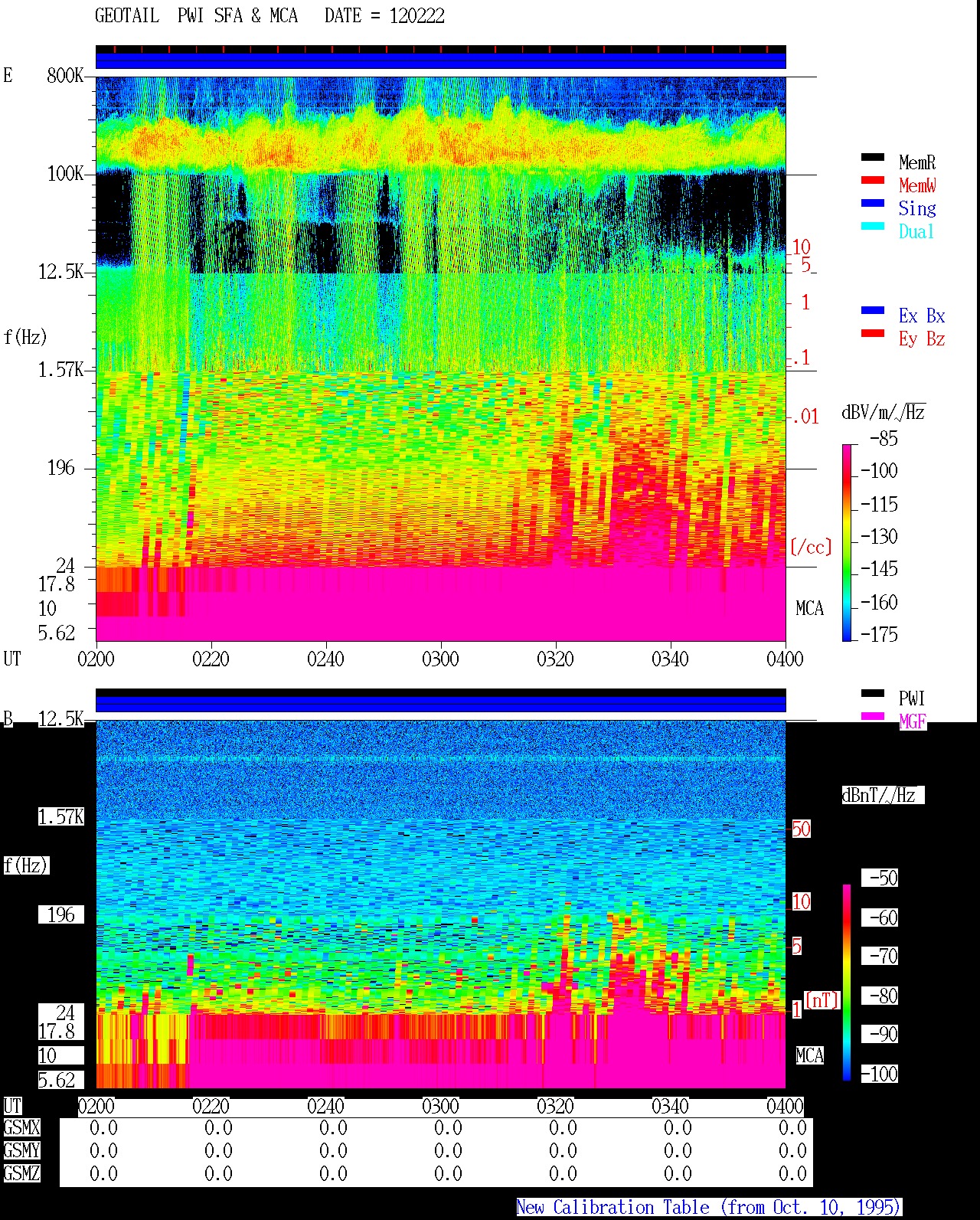Click the blue mode status bar above the E panel
This screenshot has width=980, height=1220.
click(440, 61)
